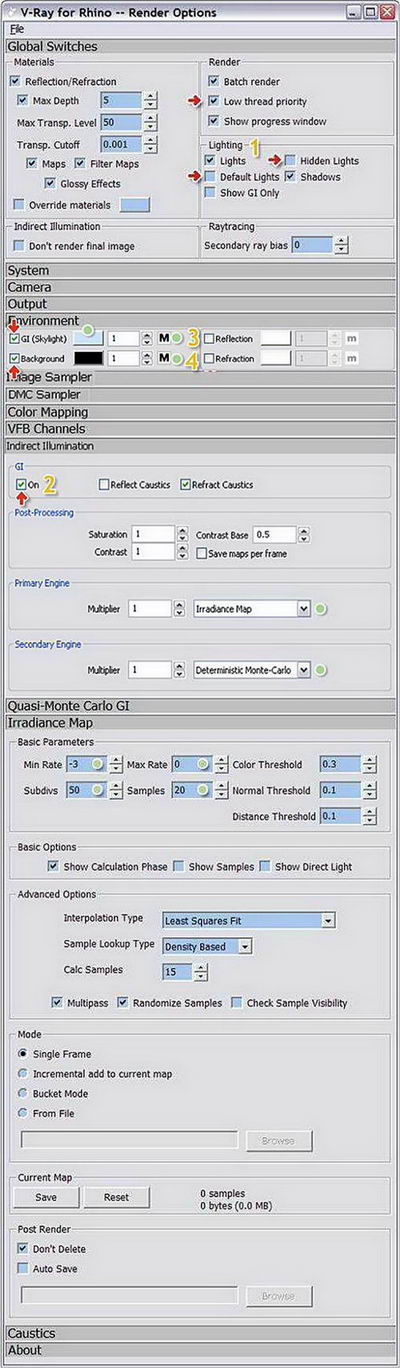Click the Calc Samples stepper arrows
The image size is (400, 1368).
201,972
